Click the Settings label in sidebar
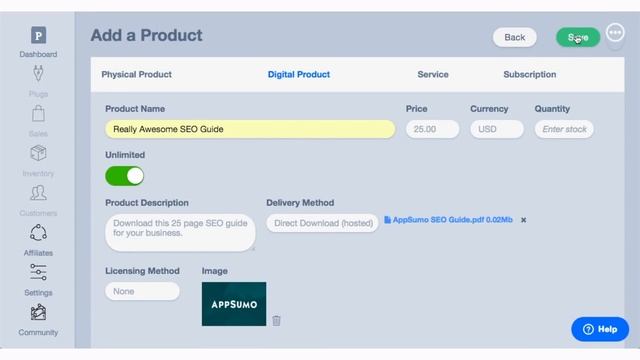Screen dimensions: 640x360 pos(38,293)
